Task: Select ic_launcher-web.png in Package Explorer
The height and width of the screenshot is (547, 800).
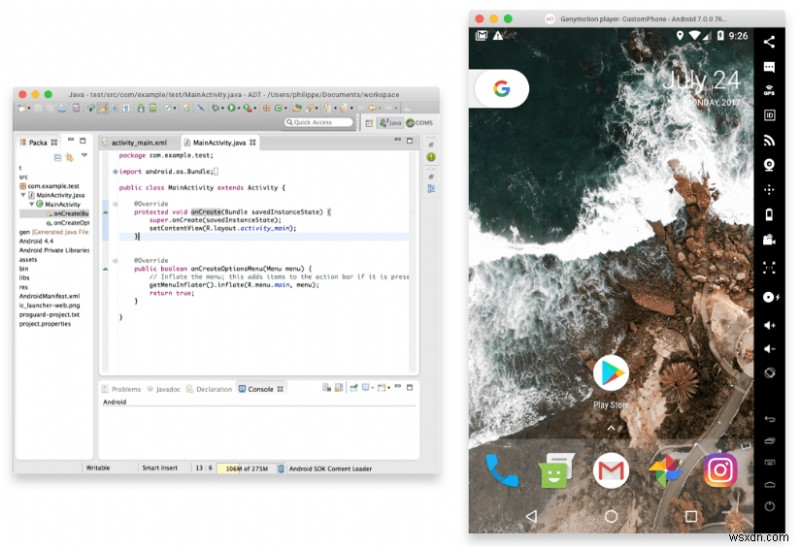Action: [x=49, y=305]
